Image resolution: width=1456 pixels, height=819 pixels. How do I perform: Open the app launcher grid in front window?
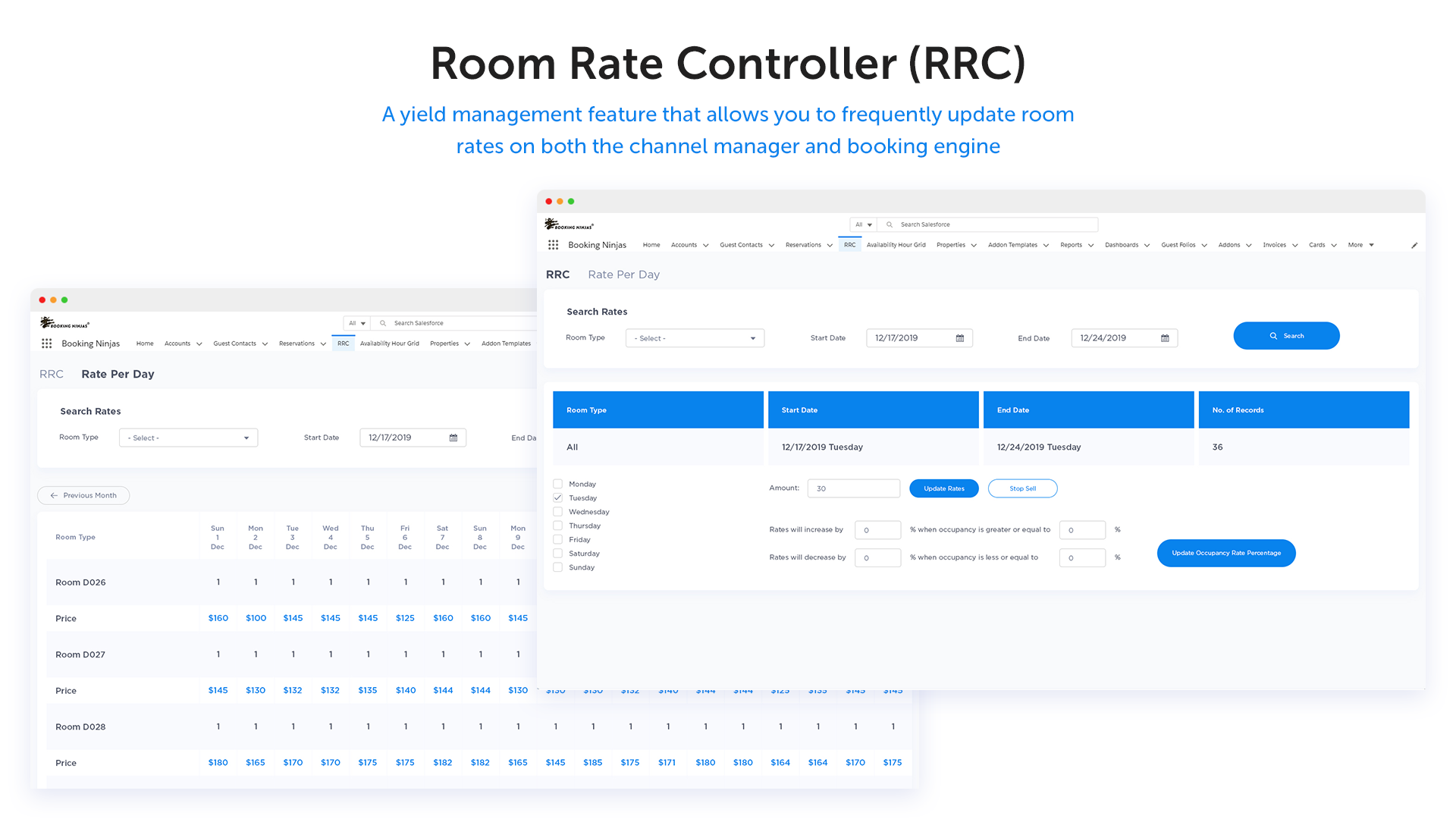point(554,245)
